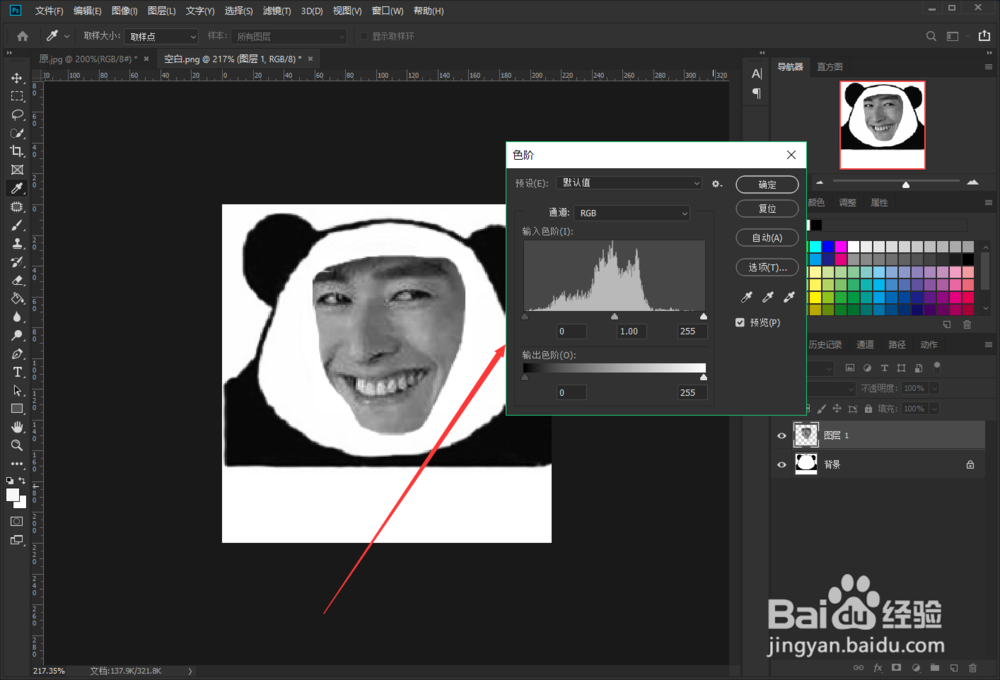Select the Paint Bucket tool
Viewport: 1000px width, 680px height.
point(17,299)
